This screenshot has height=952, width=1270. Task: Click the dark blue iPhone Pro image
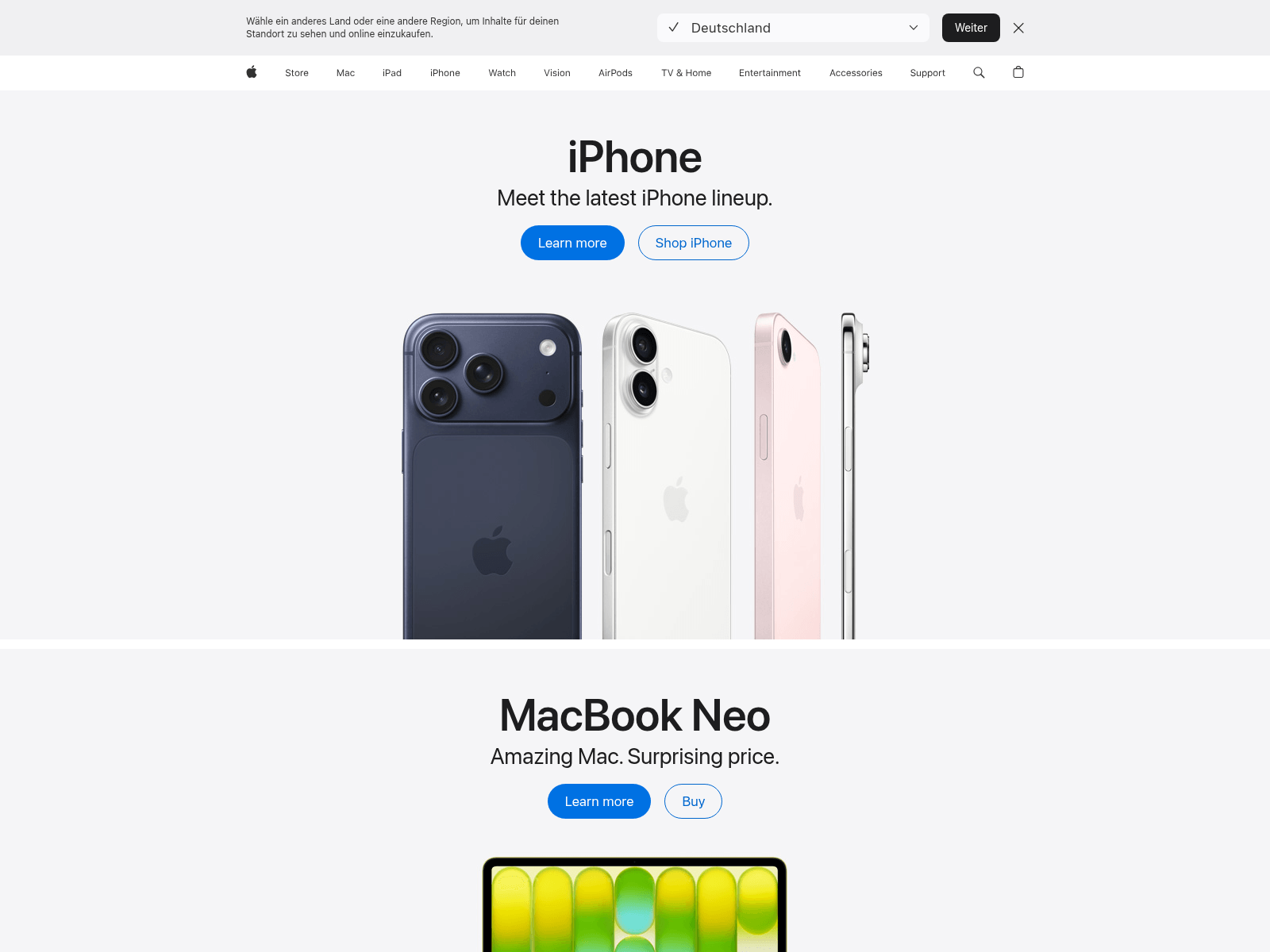(x=492, y=476)
